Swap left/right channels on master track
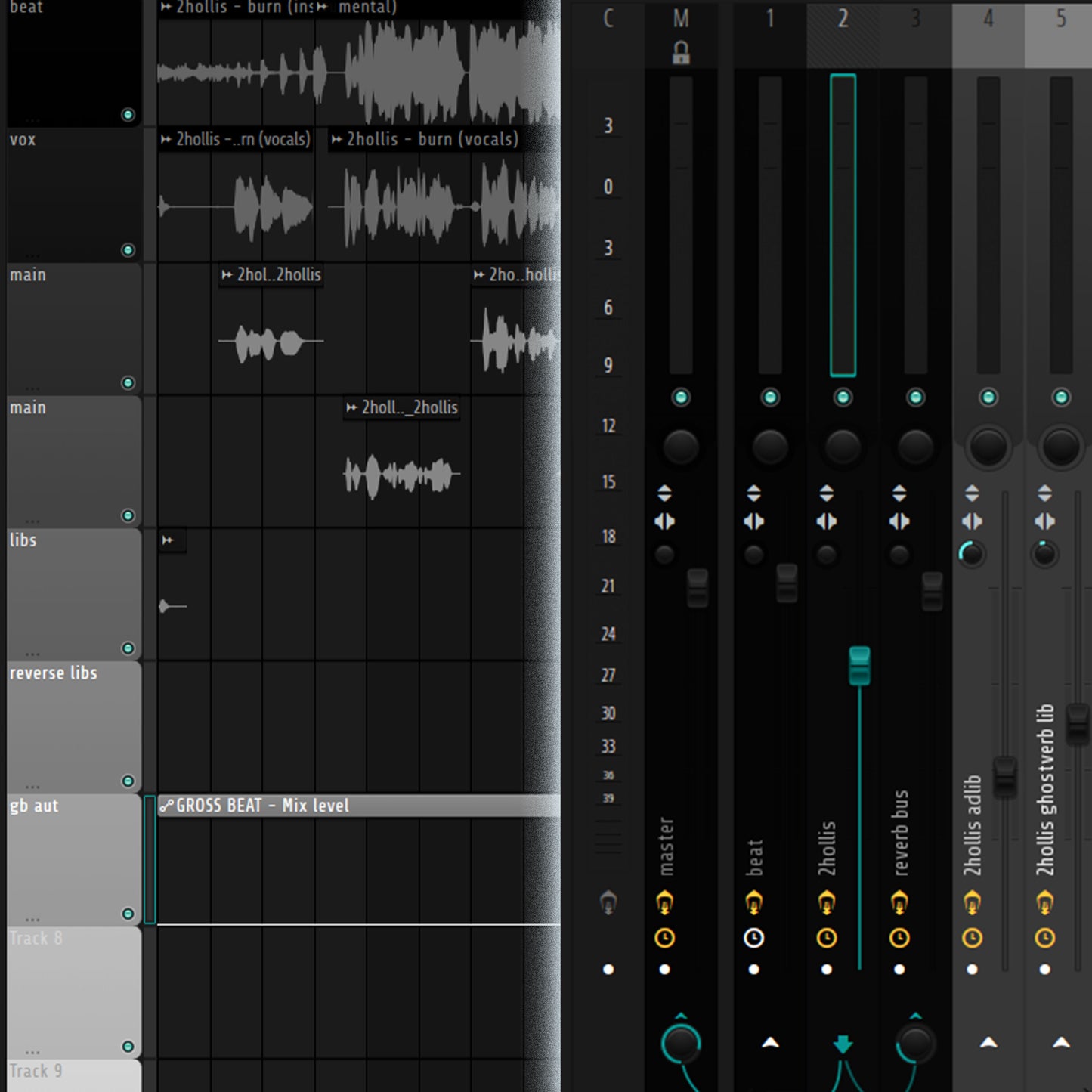This screenshot has height=1092, width=1092. coord(664,521)
